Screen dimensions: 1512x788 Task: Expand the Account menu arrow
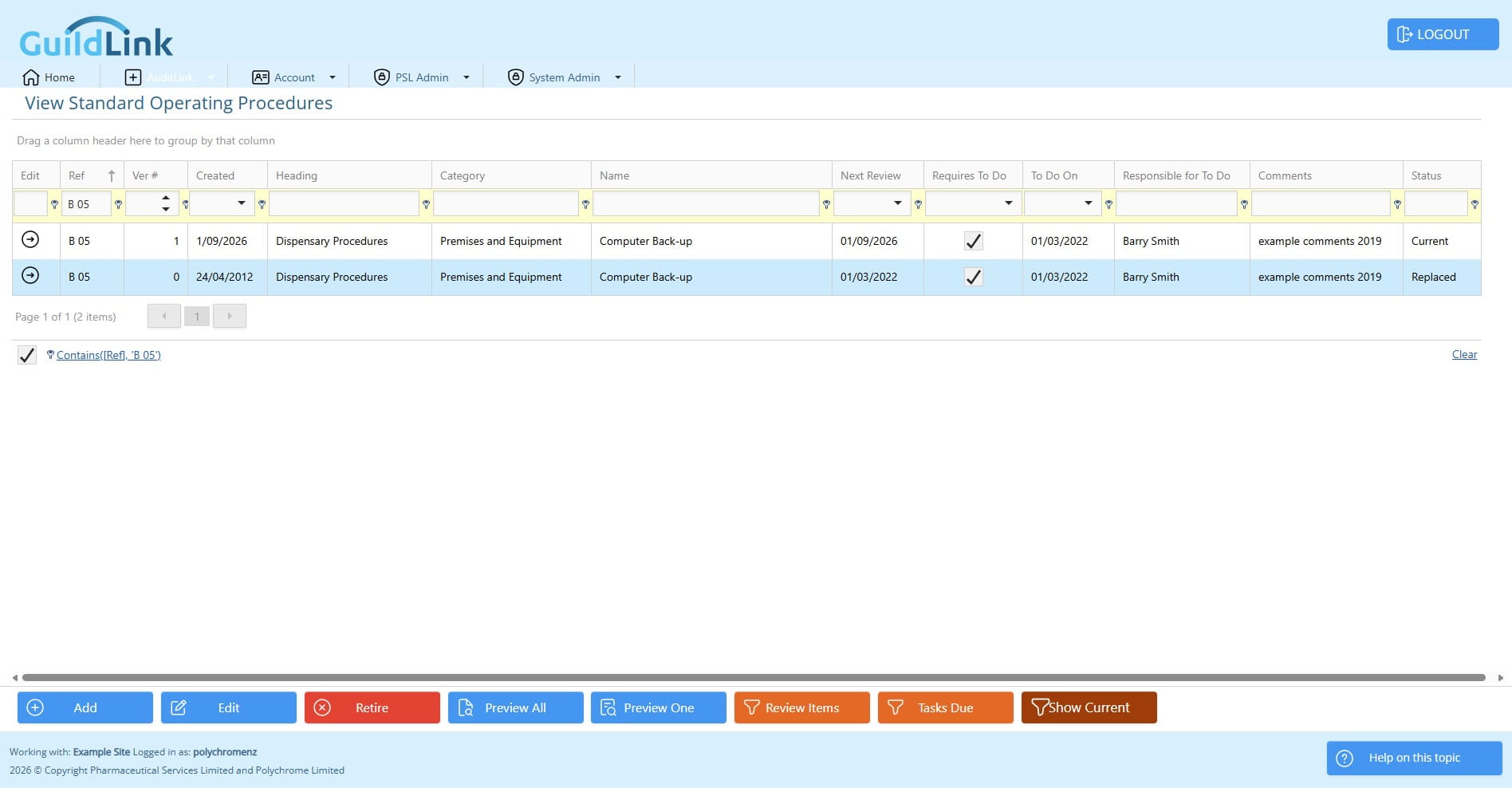[x=333, y=77]
